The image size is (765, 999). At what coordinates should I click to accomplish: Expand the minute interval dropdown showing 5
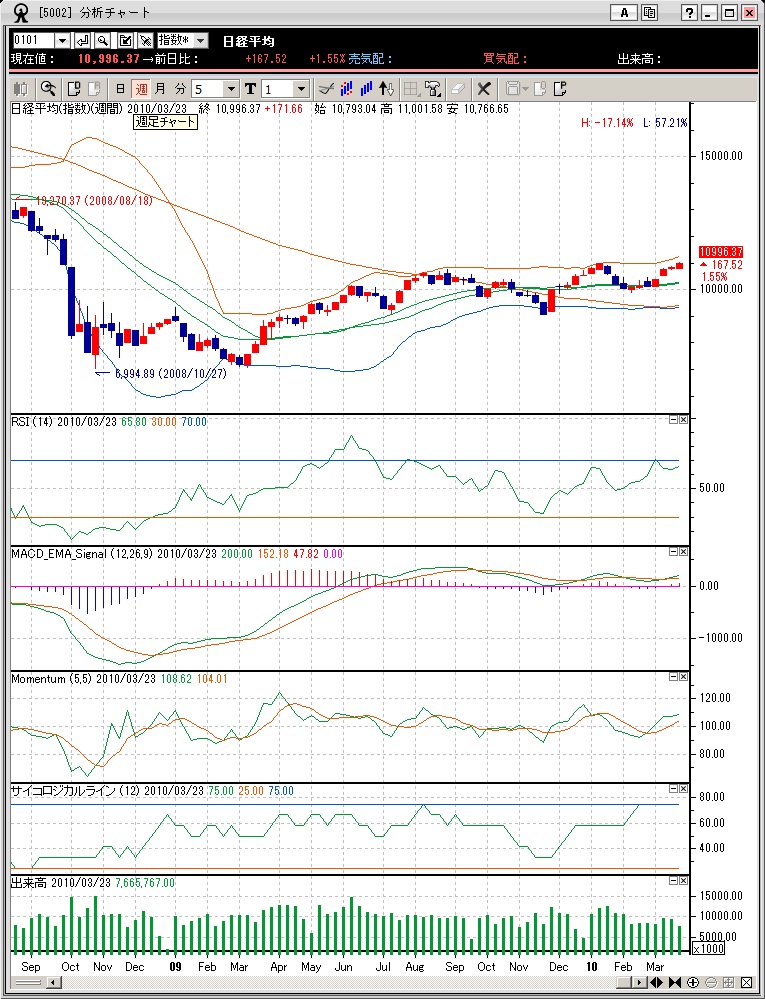coord(231,89)
